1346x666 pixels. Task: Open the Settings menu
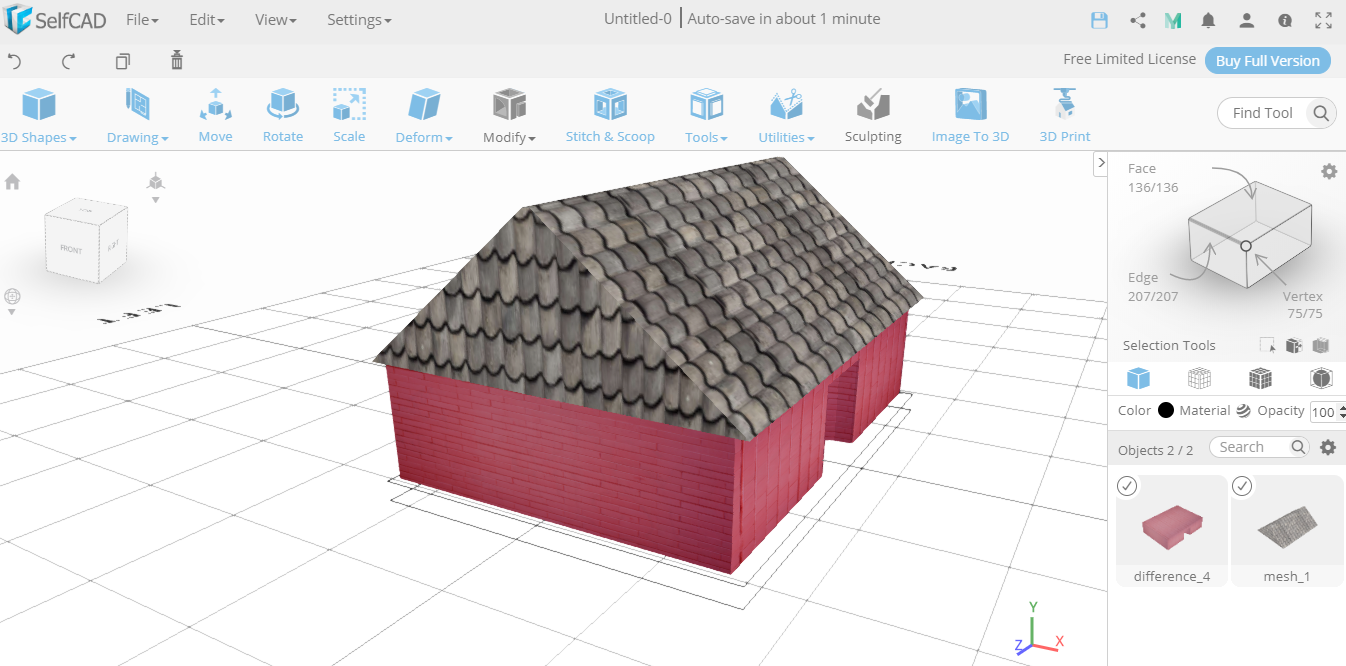pos(359,19)
